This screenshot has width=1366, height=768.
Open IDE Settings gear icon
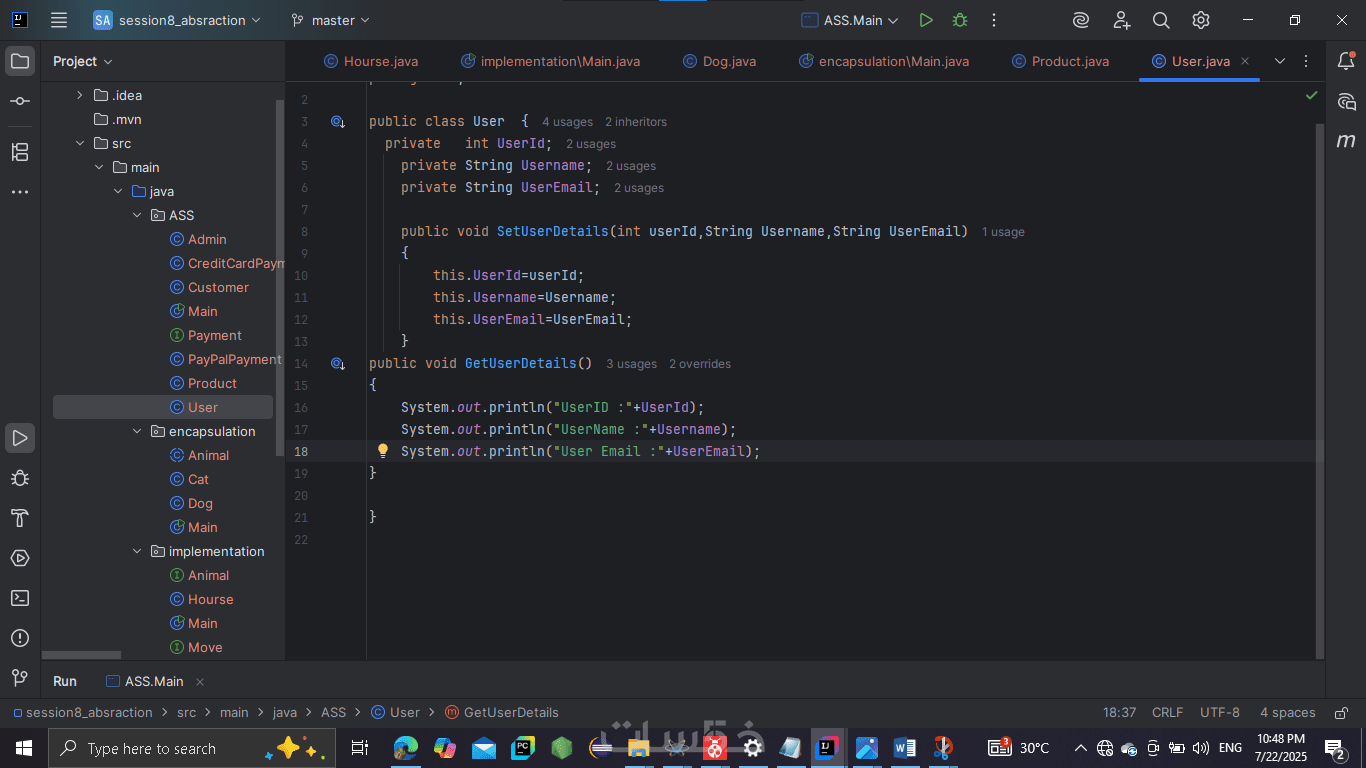click(x=1201, y=20)
